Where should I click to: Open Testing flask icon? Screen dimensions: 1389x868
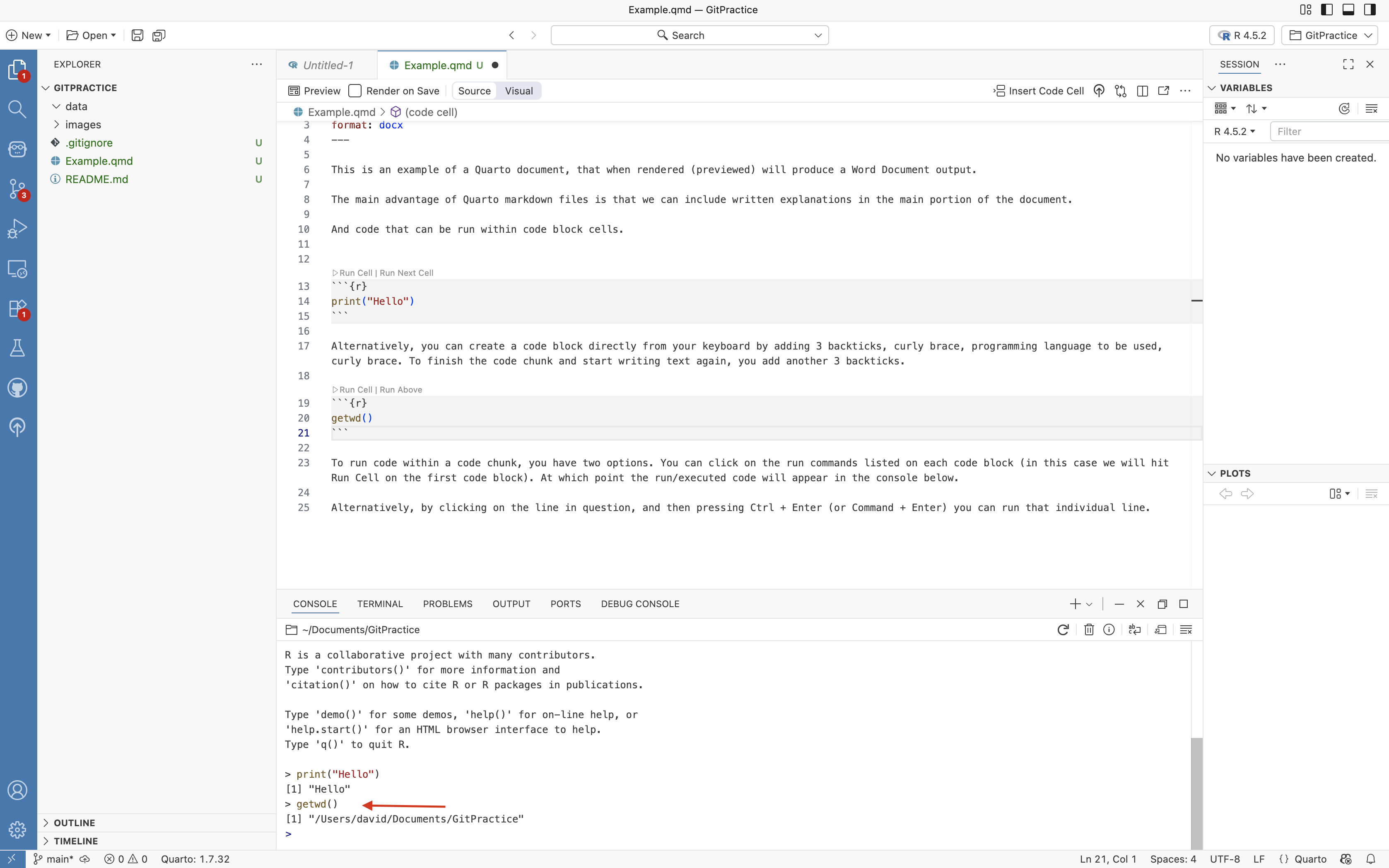coord(17,348)
